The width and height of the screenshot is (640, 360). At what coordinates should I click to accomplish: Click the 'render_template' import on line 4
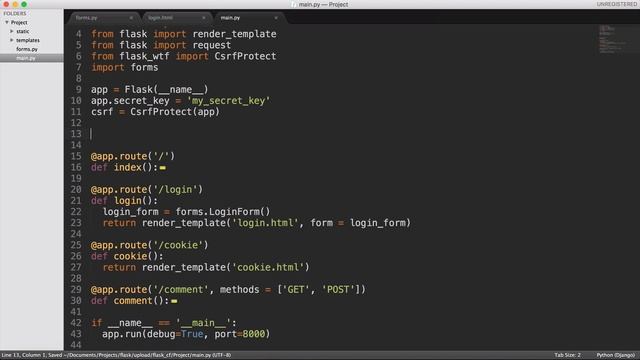coord(234,34)
